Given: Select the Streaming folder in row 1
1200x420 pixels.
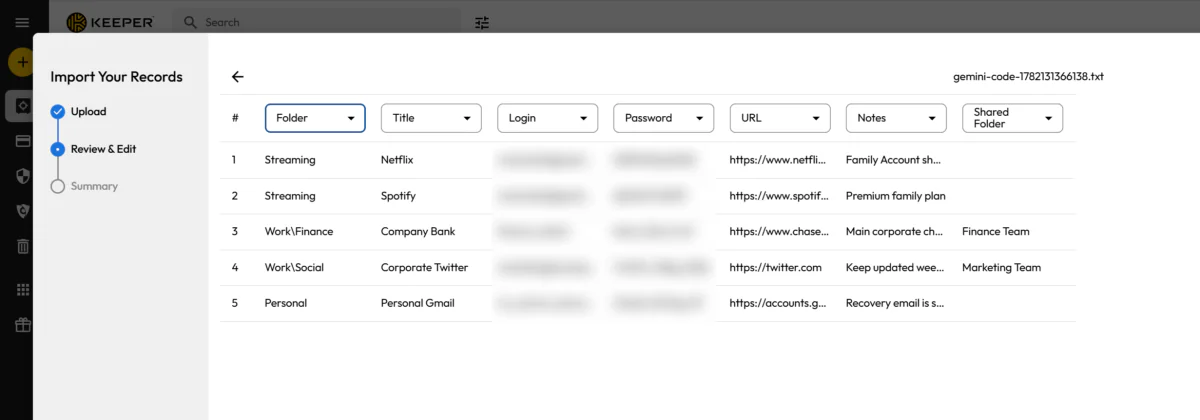Looking at the screenshot, I should 290,159.
